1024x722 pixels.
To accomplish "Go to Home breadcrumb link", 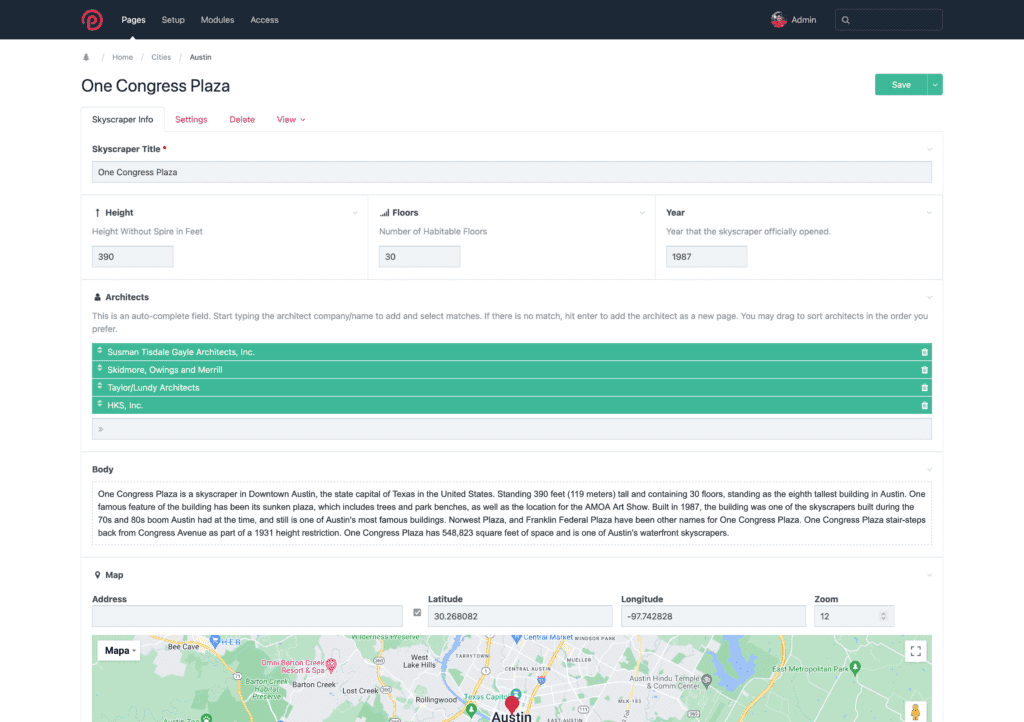I will [x=122, y=57].
